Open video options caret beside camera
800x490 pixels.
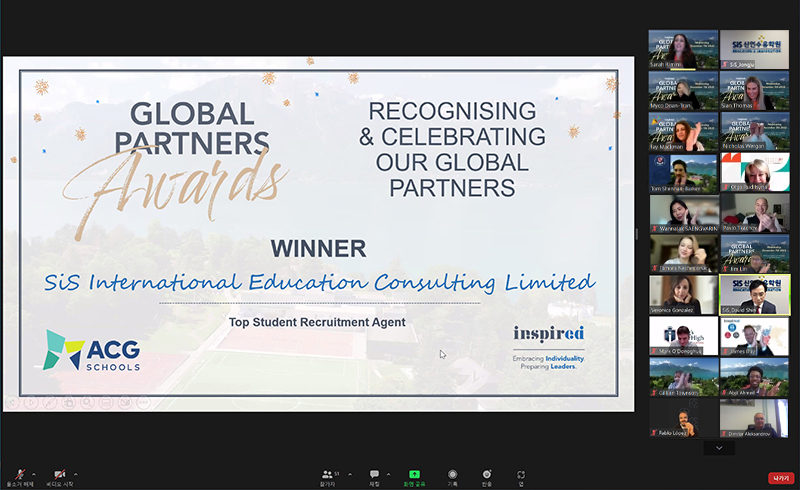tap(76, 474)
